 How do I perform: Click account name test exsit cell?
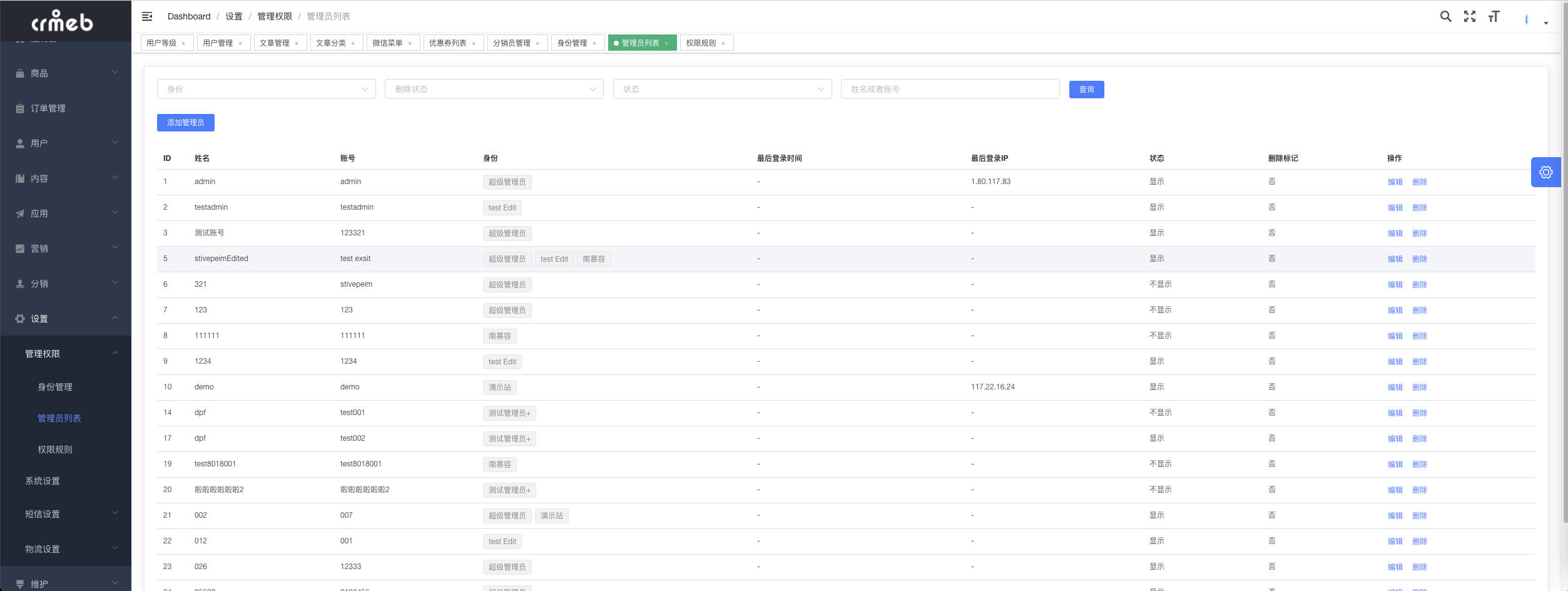pos(355,259)
